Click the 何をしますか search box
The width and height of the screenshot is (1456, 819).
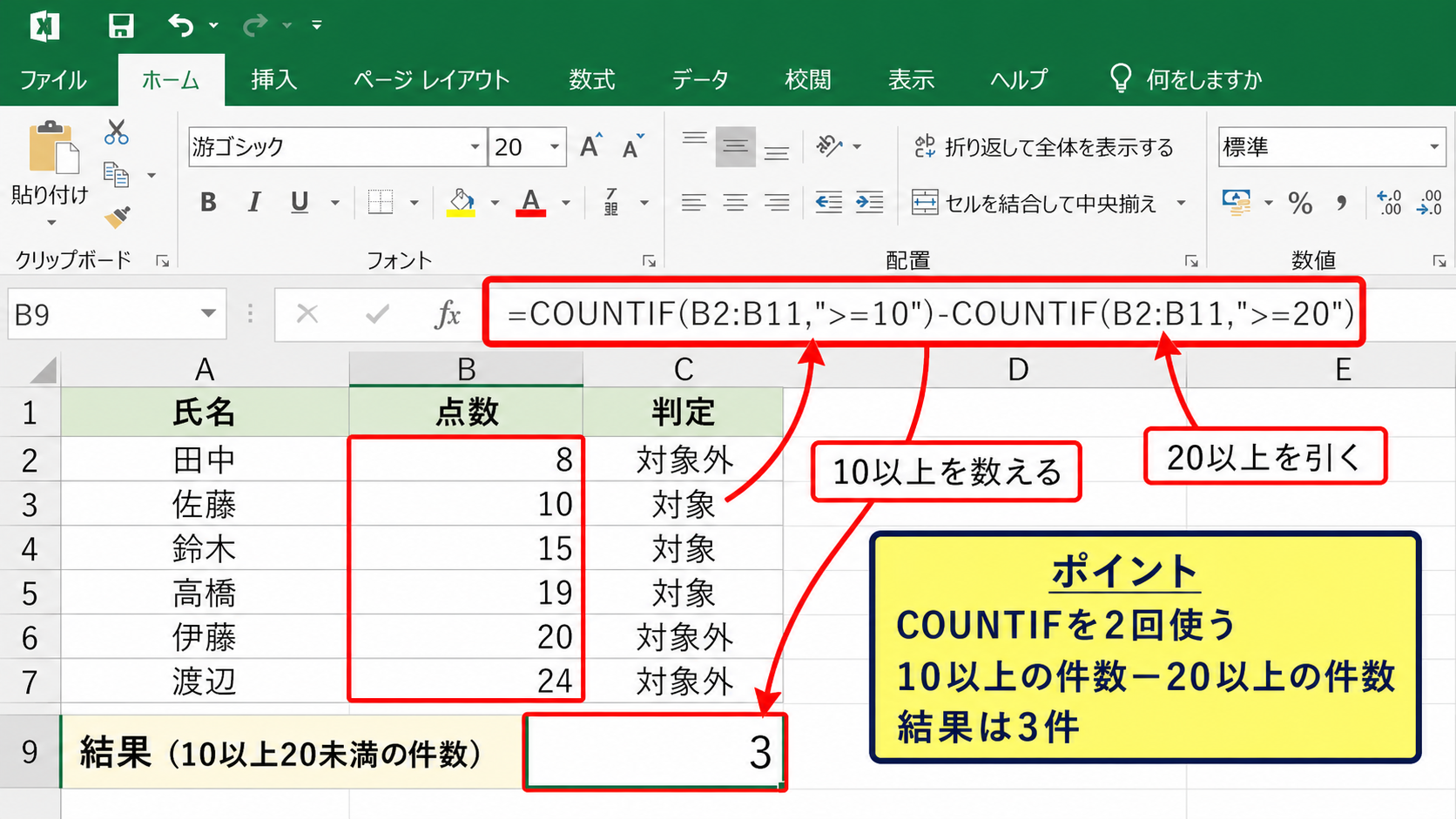1186,79
